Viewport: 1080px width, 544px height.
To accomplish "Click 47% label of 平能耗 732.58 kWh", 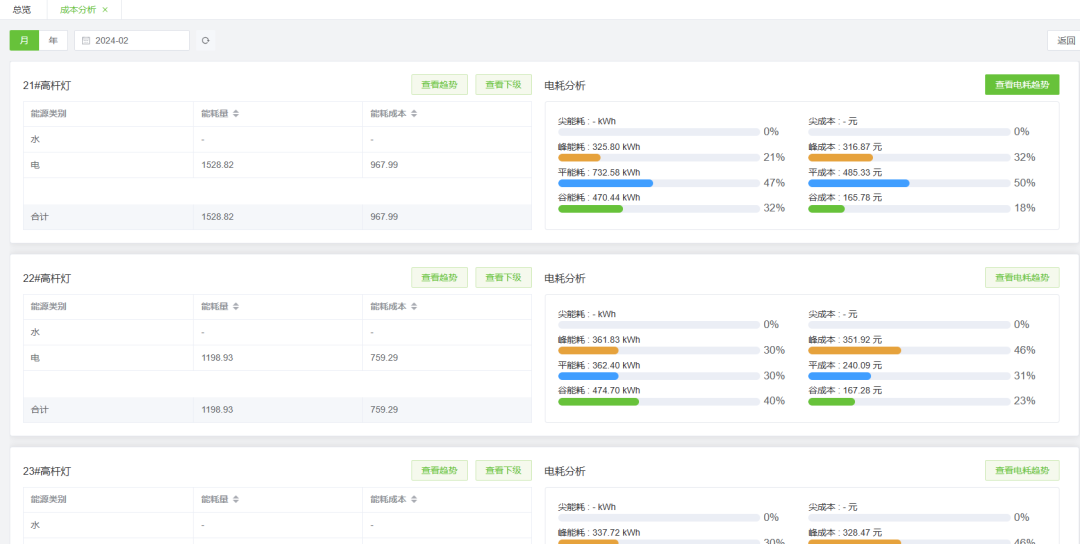I will (x=774, y=183).
